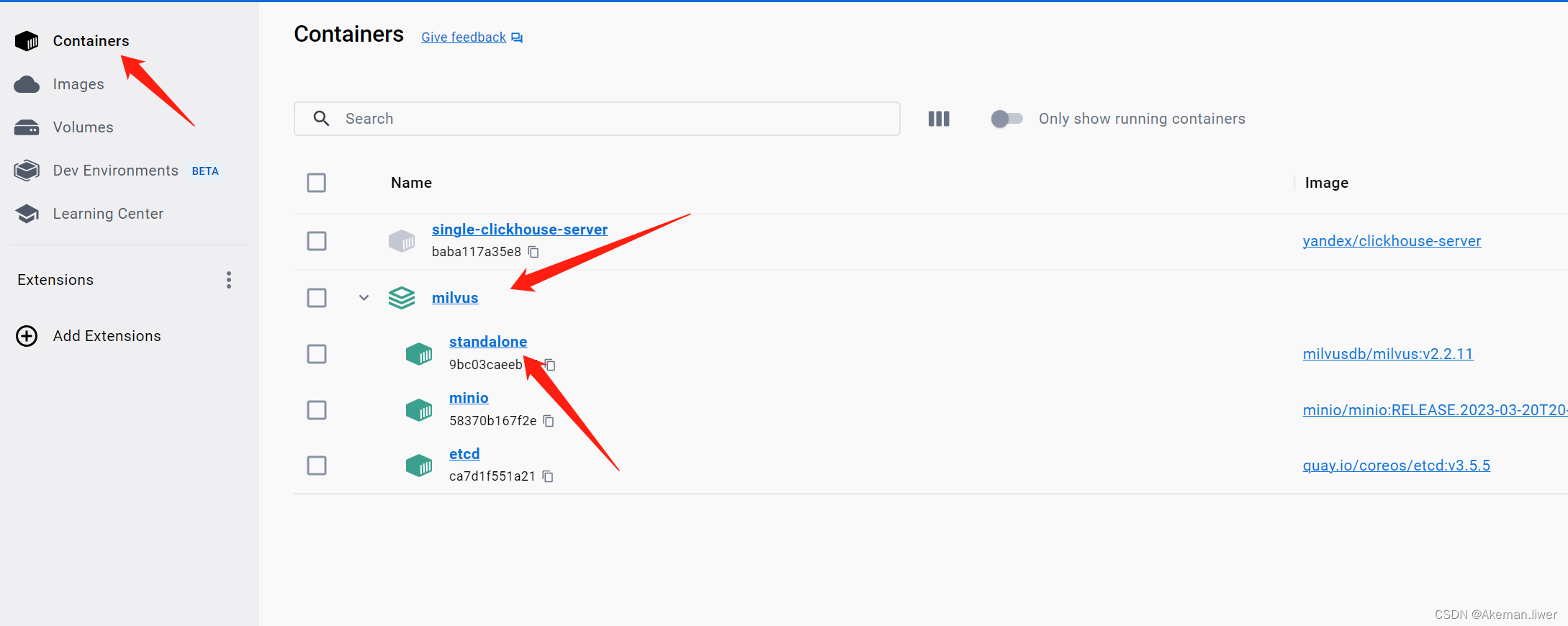
Task: Focus the container Search field
Action: [x=597, y=119]
